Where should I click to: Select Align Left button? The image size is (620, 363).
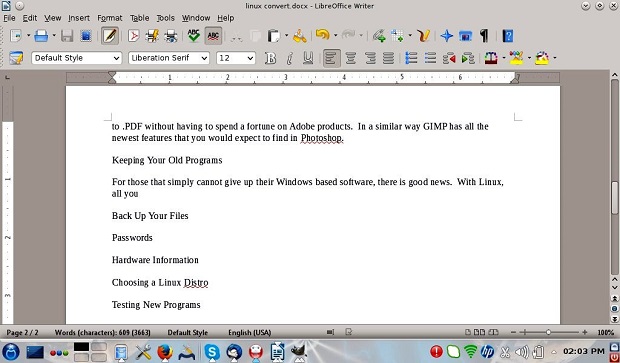coord(331,58)
